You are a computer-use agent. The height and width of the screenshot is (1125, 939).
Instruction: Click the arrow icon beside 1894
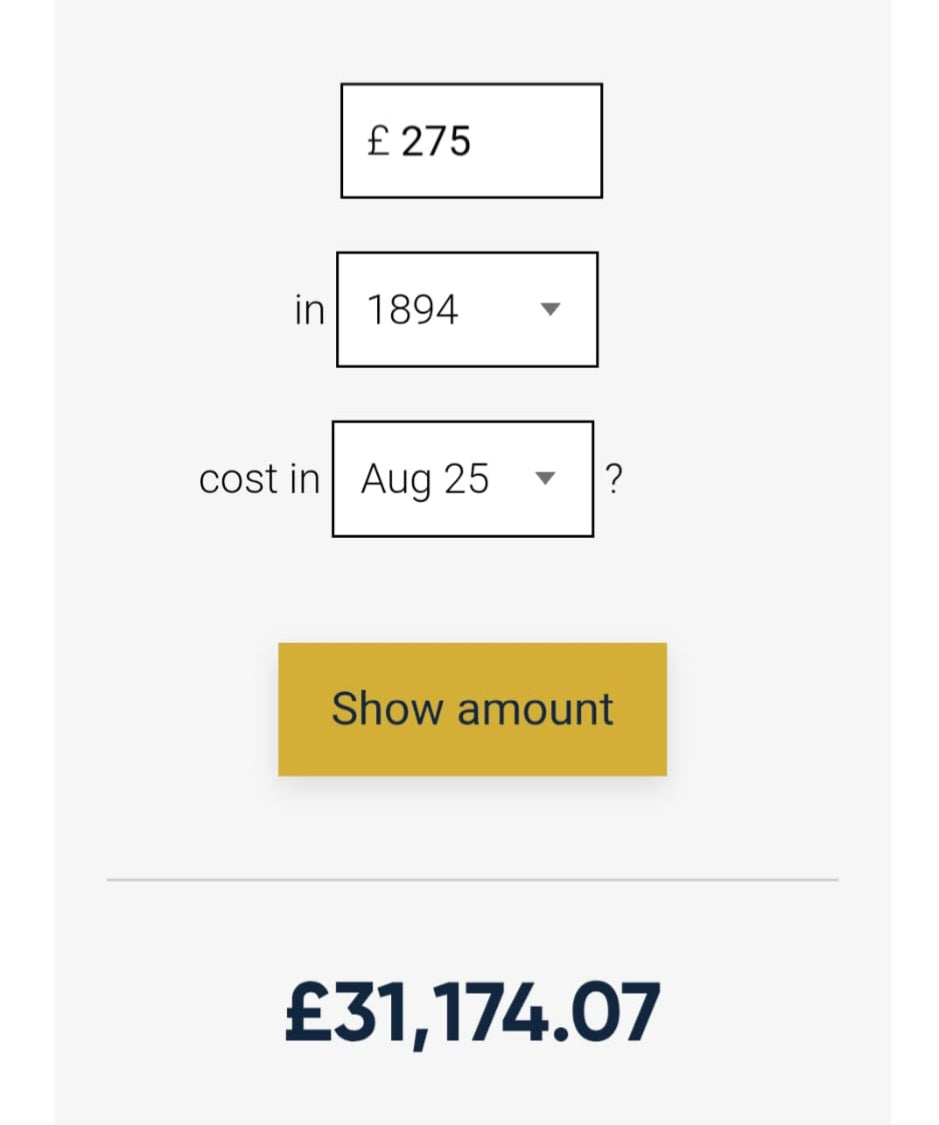pyautogui.click(x=550, y=310)
